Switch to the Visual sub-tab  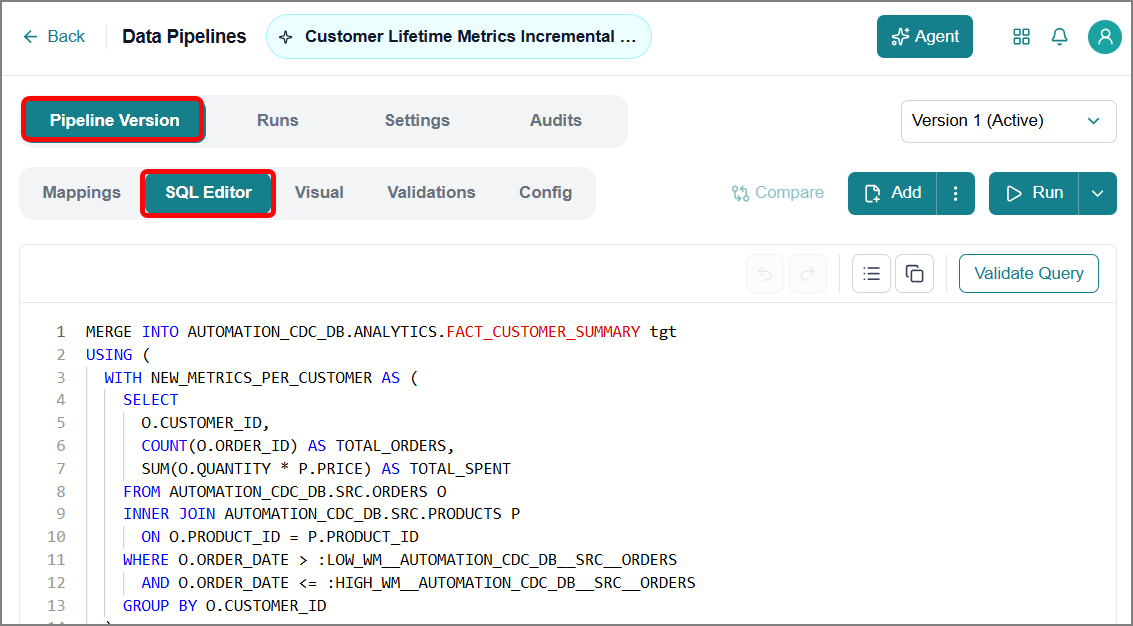coord(319,192)
